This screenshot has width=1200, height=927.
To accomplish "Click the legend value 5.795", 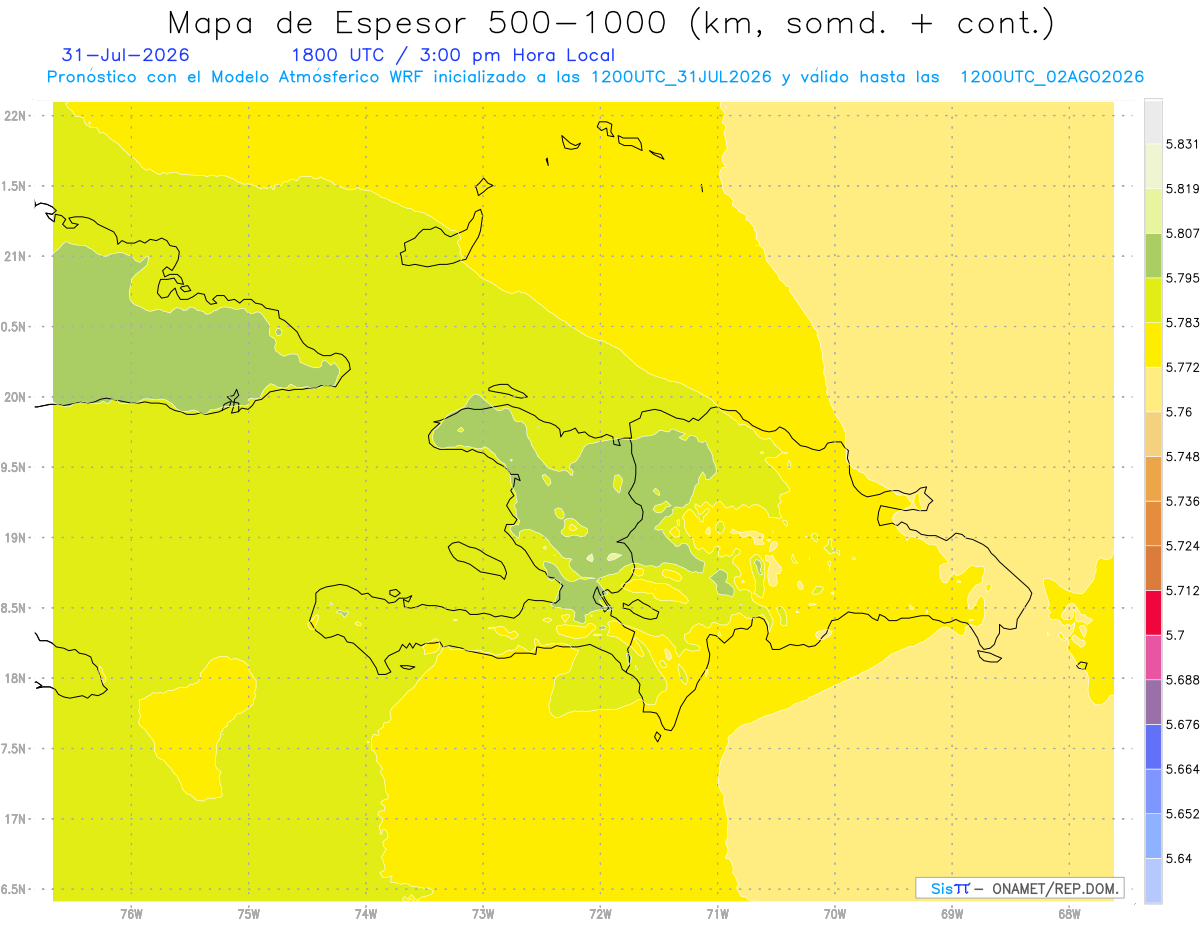I will click(x=1182, y=278).
